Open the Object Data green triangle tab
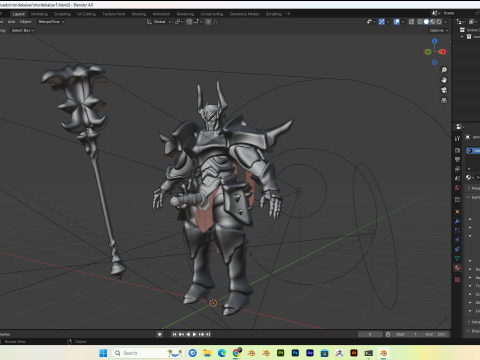The image size is (480, 360). (x=457, y=258)
